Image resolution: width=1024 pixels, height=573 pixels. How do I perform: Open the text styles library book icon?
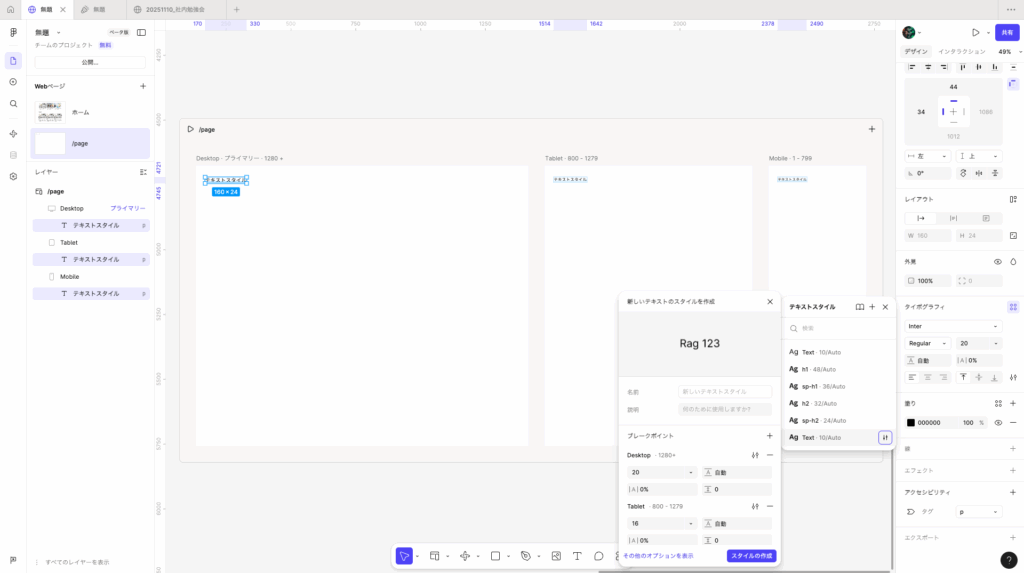(859, 307)
